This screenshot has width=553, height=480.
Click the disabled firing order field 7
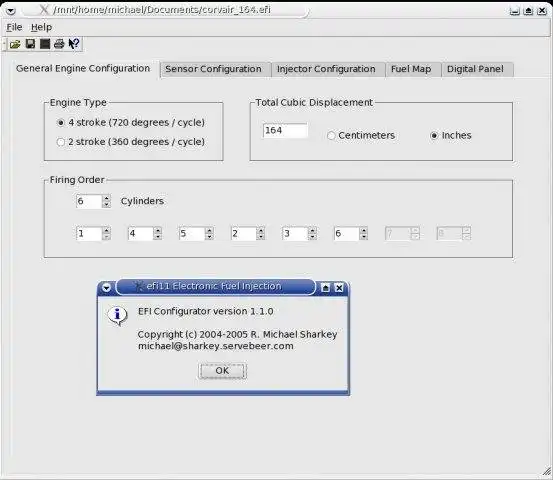pyautogui.click(x=398, y=233)
